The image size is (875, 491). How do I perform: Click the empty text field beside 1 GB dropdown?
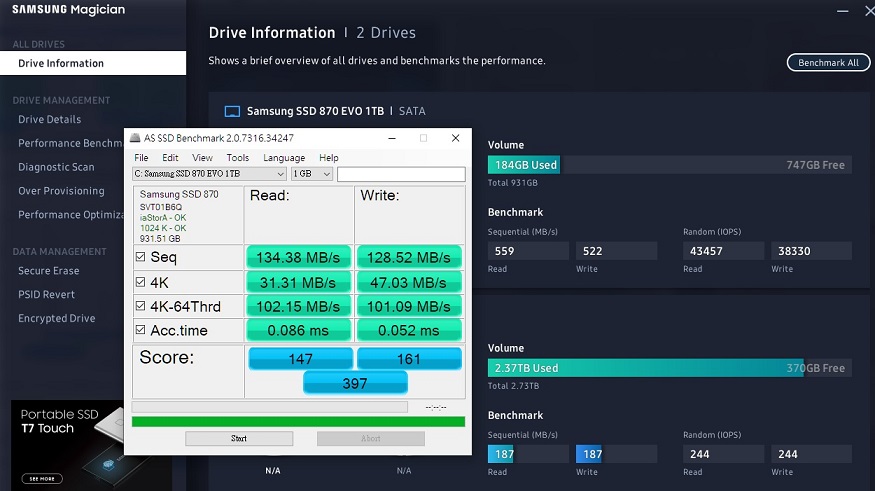click(x=401, y=174)
